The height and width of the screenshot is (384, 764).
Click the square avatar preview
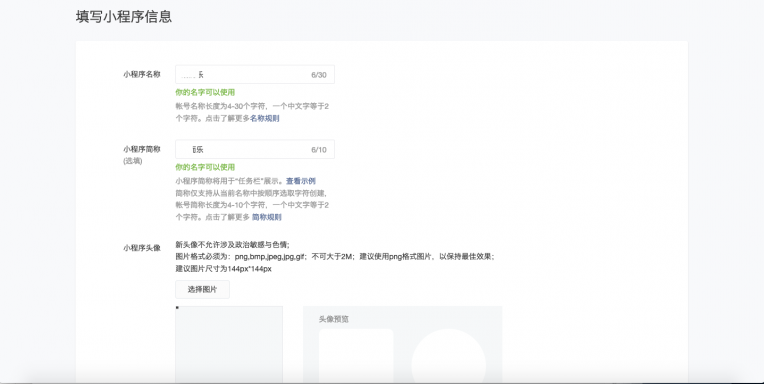356,356
